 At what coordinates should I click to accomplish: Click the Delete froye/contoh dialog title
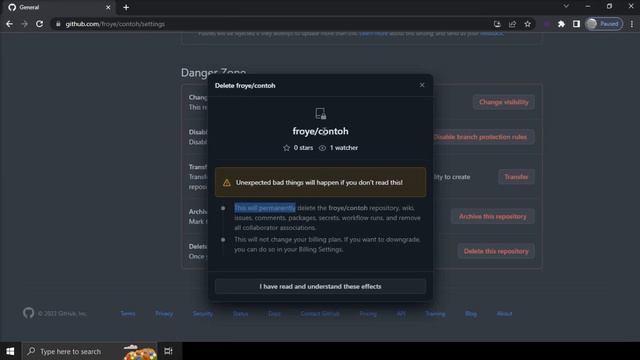245,86
